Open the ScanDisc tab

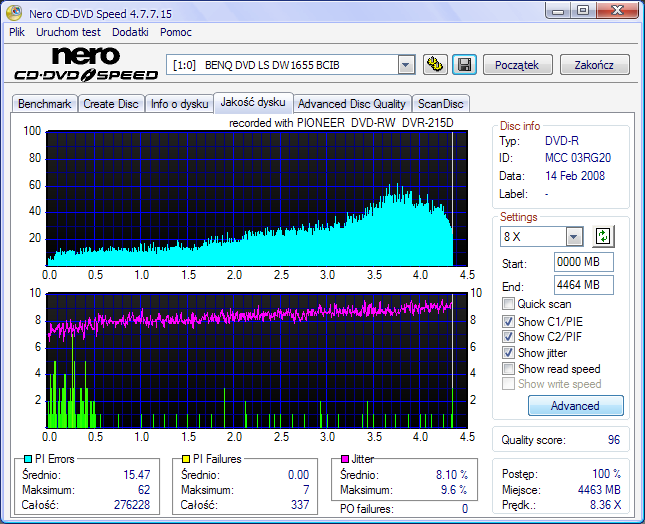point(441,104)
